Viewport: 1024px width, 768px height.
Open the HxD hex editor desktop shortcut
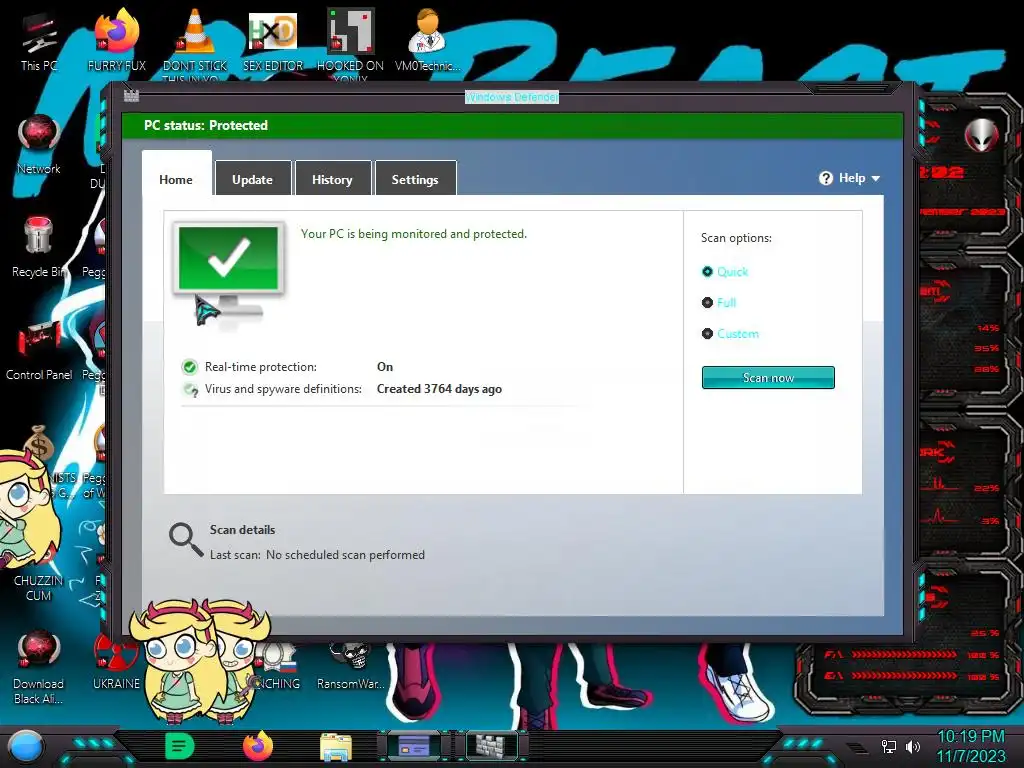coord(272,43)
